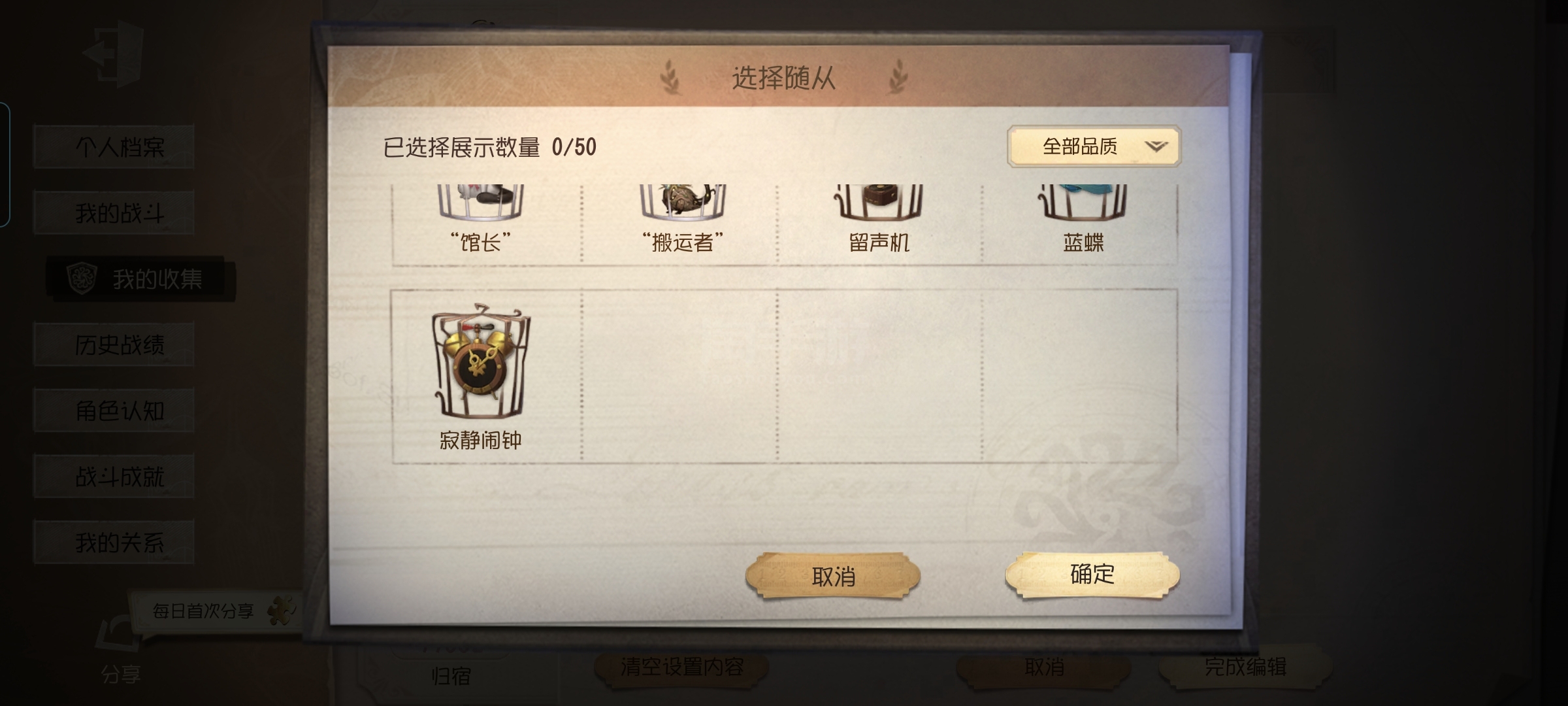Image resolution: width=1568 pixels, height=706 pixels.
Task: Tap the puzzle piece daily share reward
Action: click(x=282, y=610)
